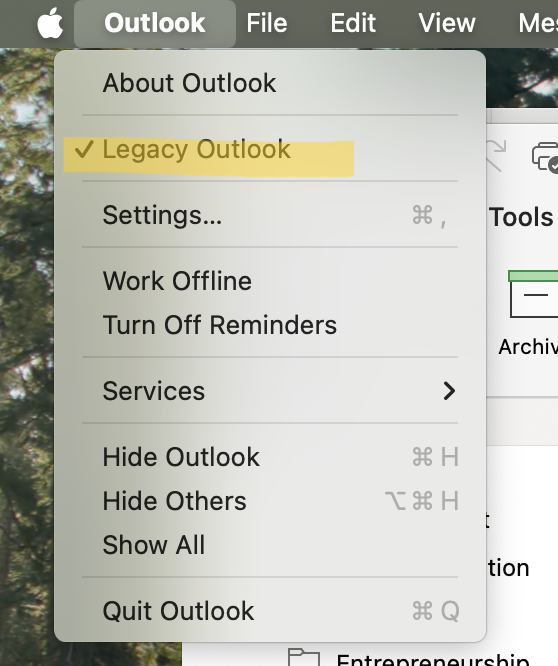The width and height of the screenshot is (558, 666).
Task: Click the printer icon in the toolbar
Action: tap(545, 158)
